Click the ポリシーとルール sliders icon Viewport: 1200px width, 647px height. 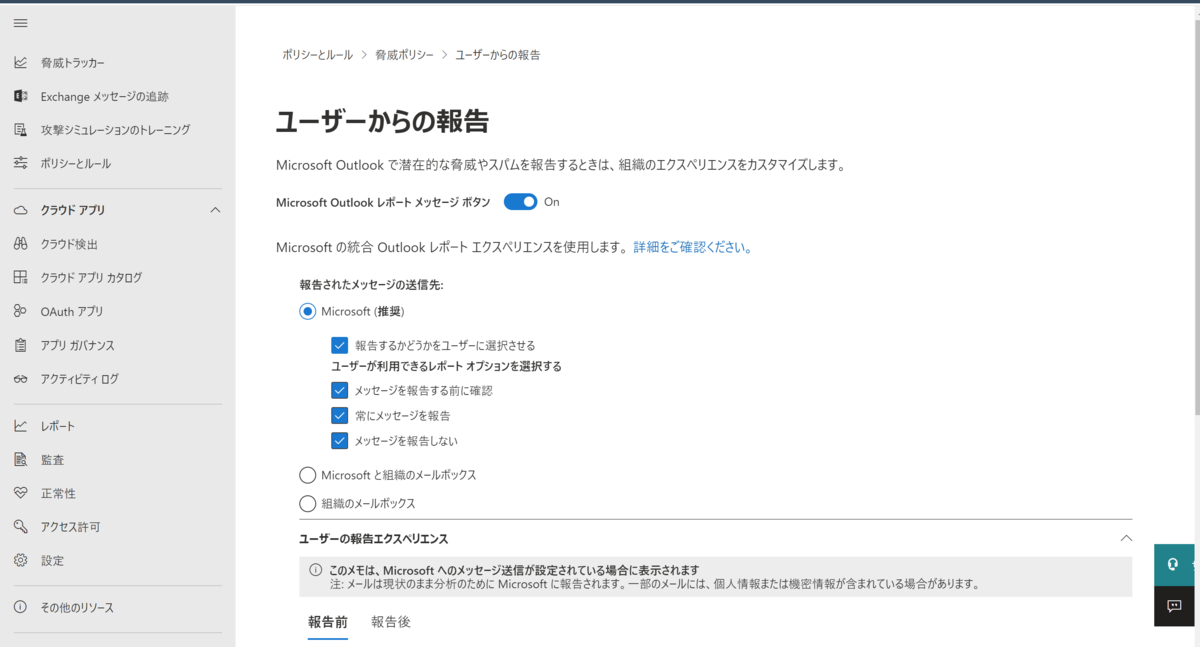[20, 163]
